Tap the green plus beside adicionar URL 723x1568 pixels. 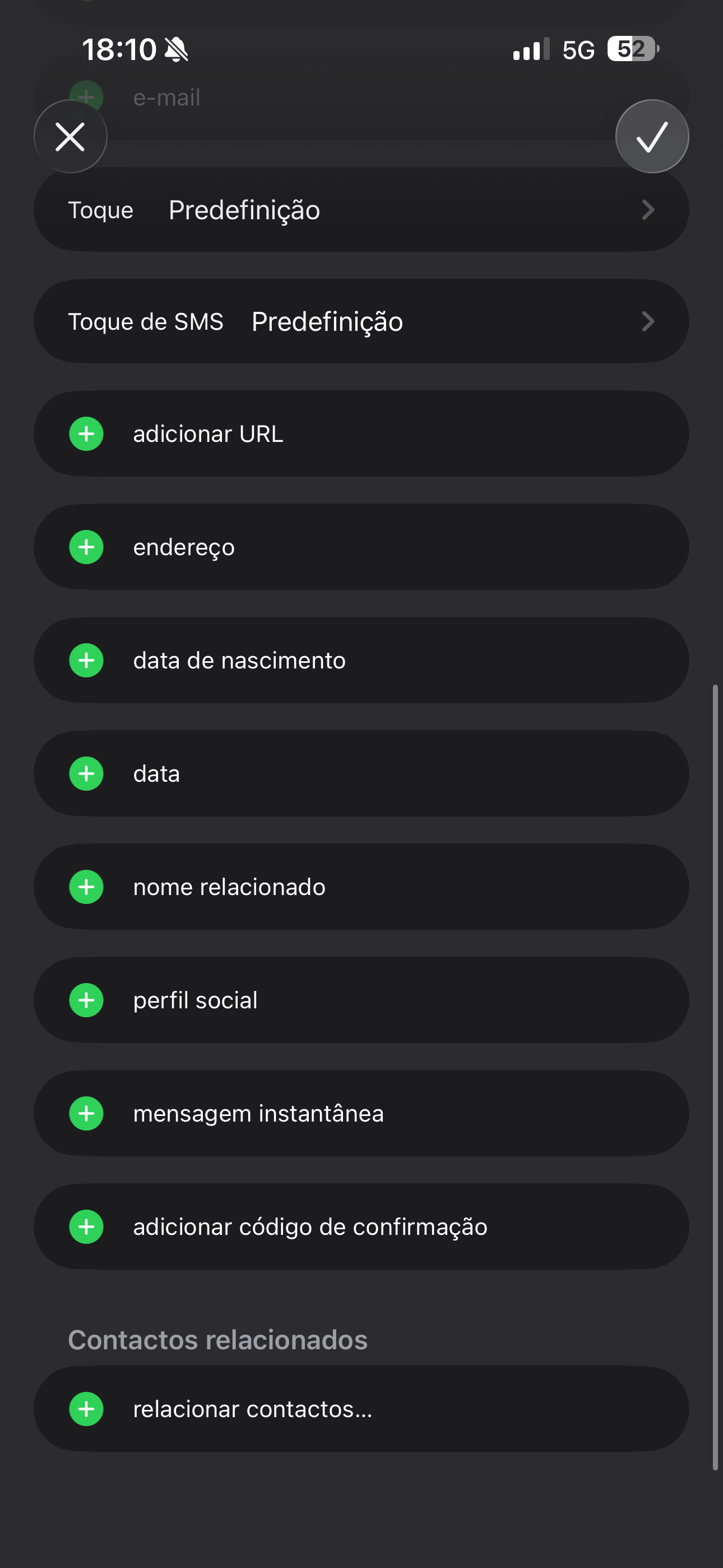(86, 434)
